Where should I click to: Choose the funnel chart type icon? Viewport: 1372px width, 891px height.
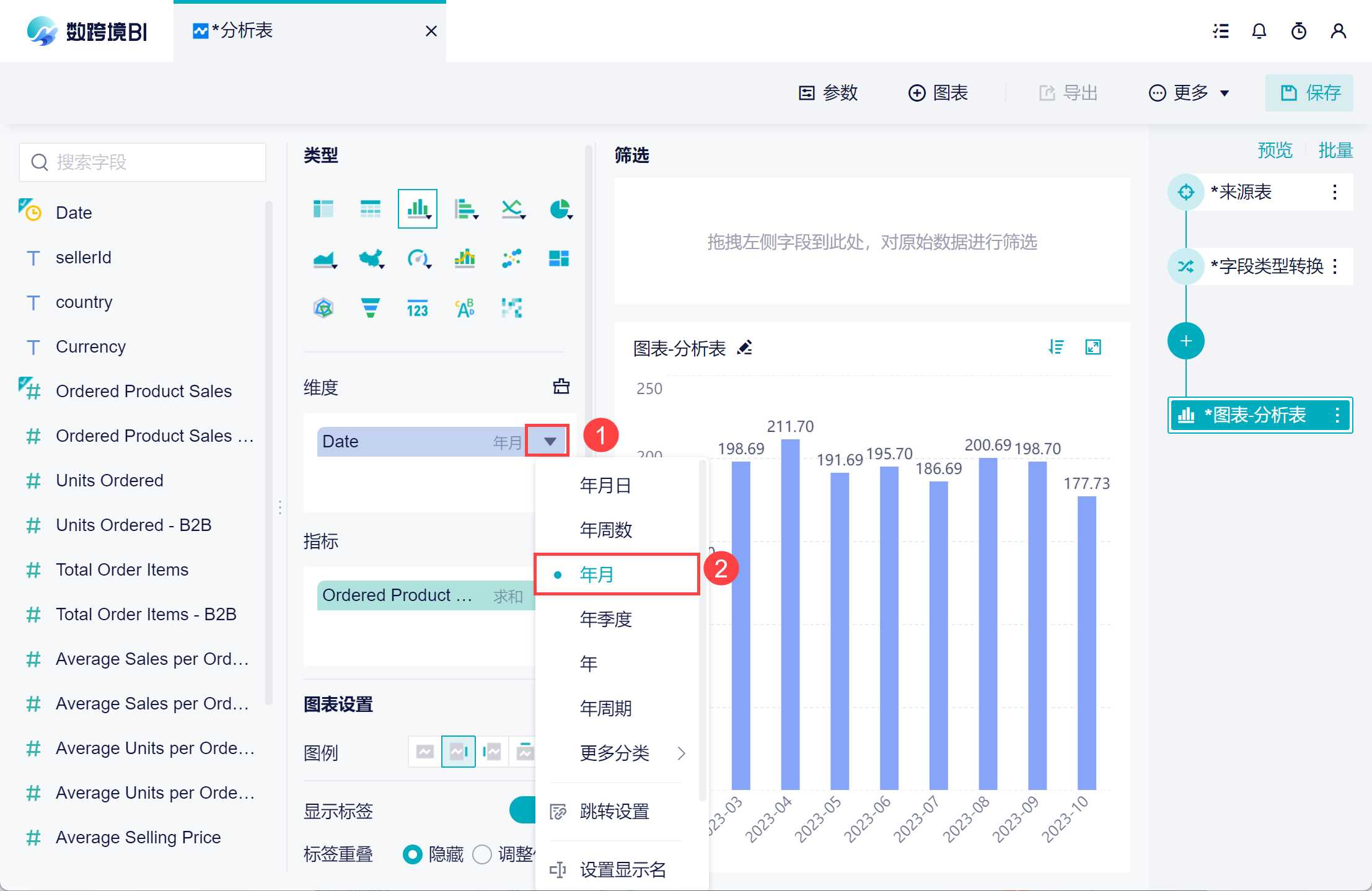tap(370, 308)
